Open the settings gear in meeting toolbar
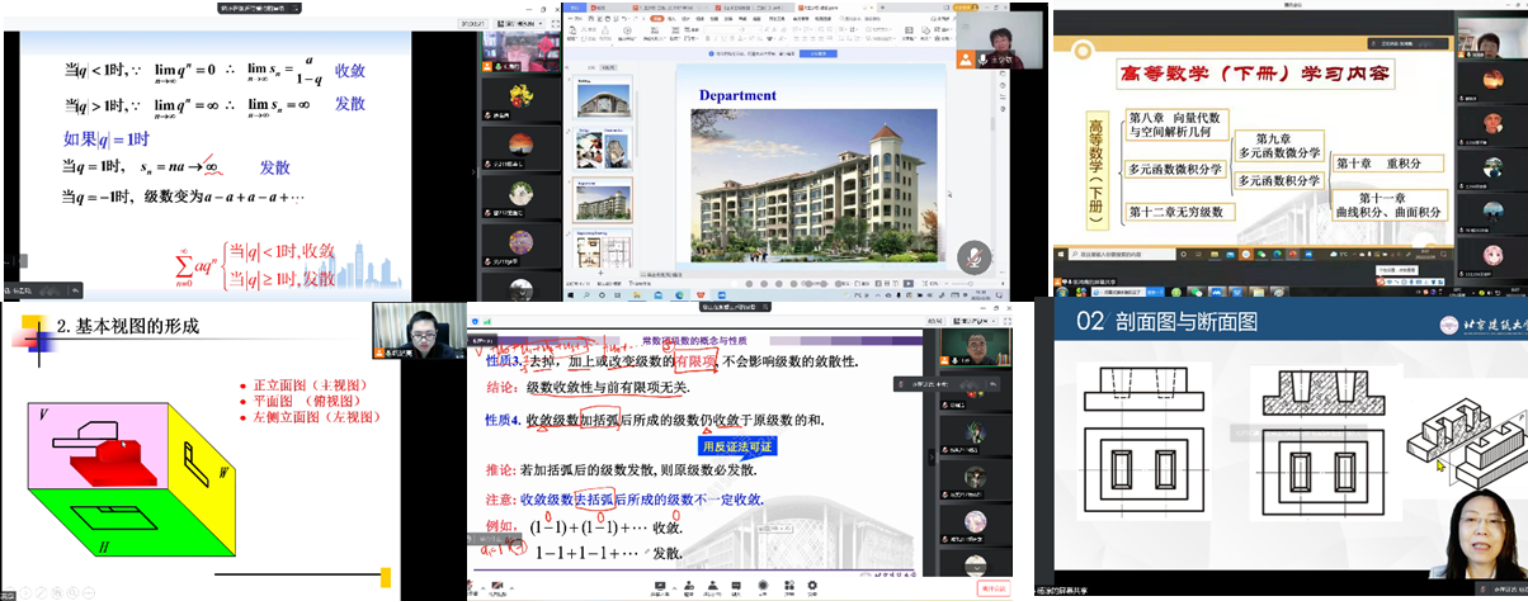The image size is (1529, 602). [x=812, y=587]
